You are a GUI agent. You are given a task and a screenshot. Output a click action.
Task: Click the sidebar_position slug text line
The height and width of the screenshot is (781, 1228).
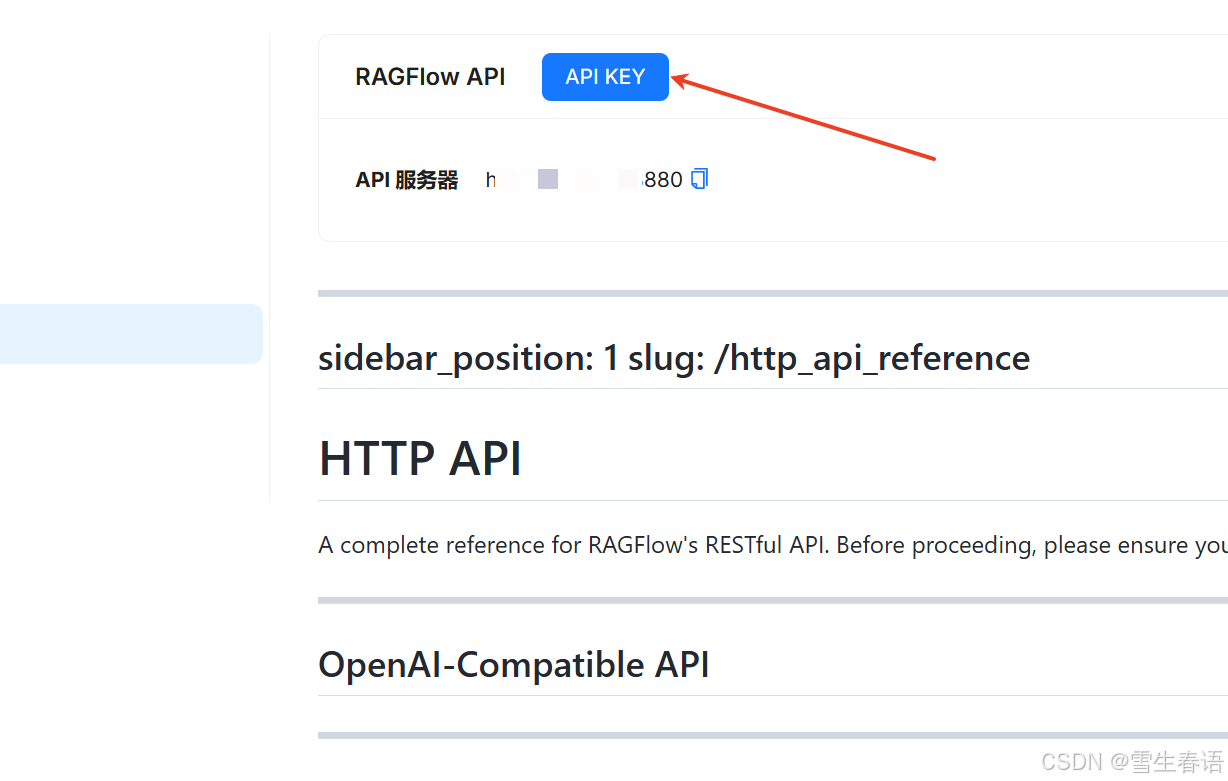673,357
